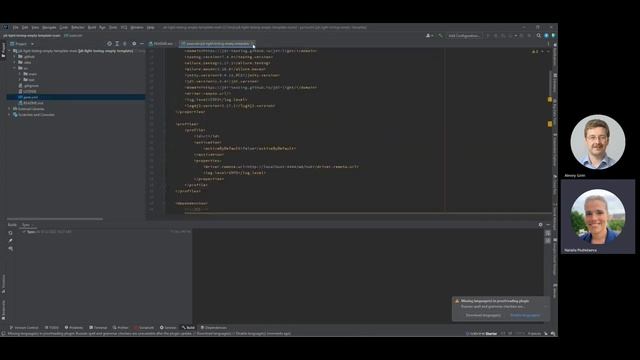The width and height of the screenshot is (640, 360).
Task: Open the Dependencies tool window
Action: coord(214,328)
